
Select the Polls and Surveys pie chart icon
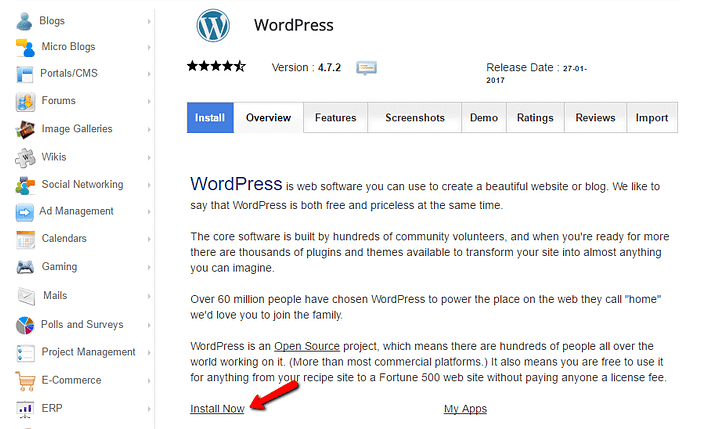tap(25, 325)
